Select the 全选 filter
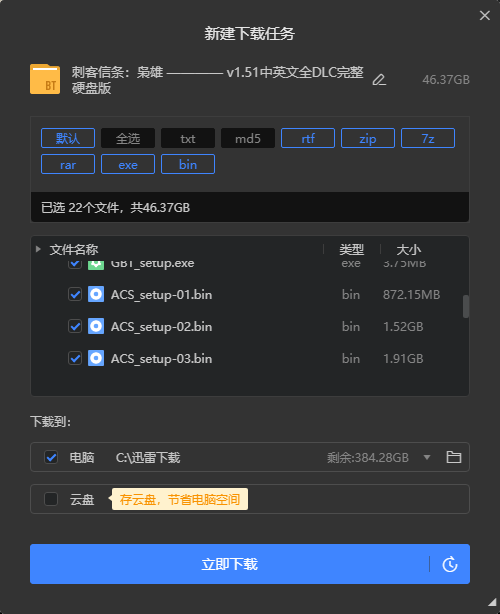The height and width of the screenshot is (614, 500). [128, 138]
